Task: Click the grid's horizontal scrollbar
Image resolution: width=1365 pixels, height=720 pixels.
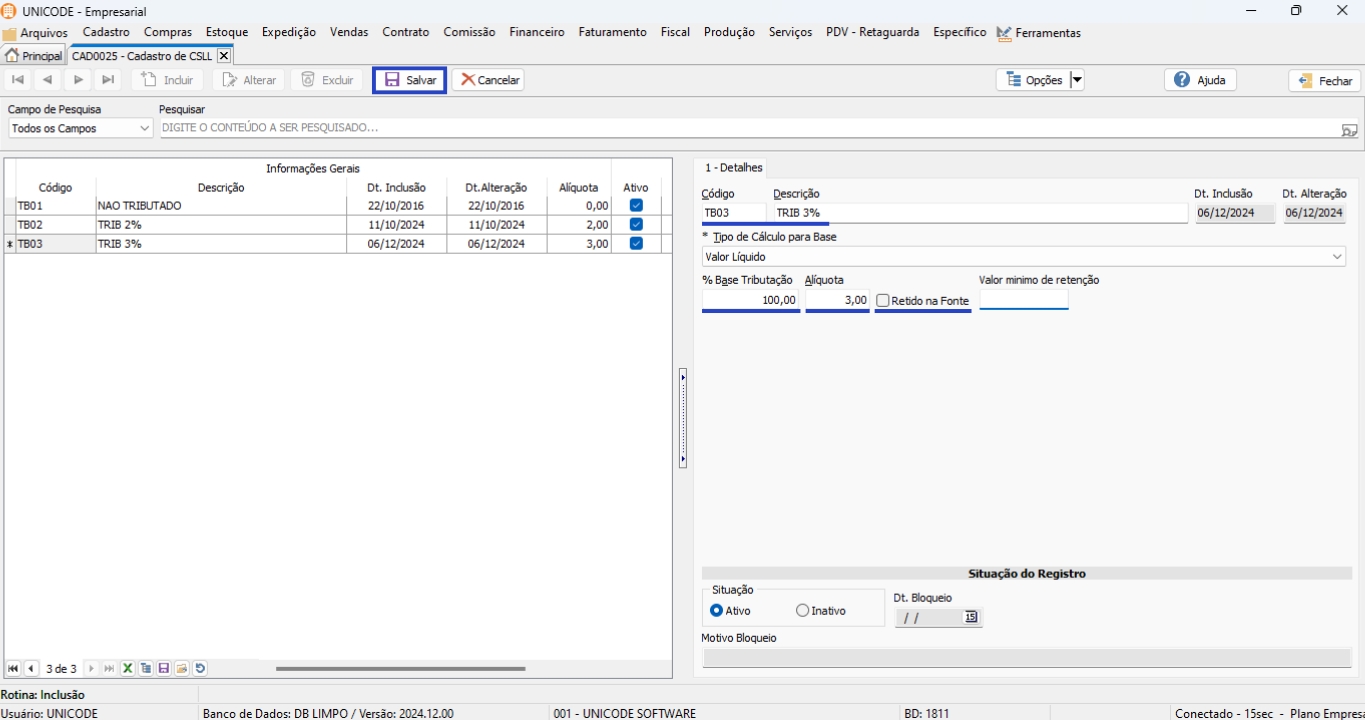Action: (x=400, y=669)
